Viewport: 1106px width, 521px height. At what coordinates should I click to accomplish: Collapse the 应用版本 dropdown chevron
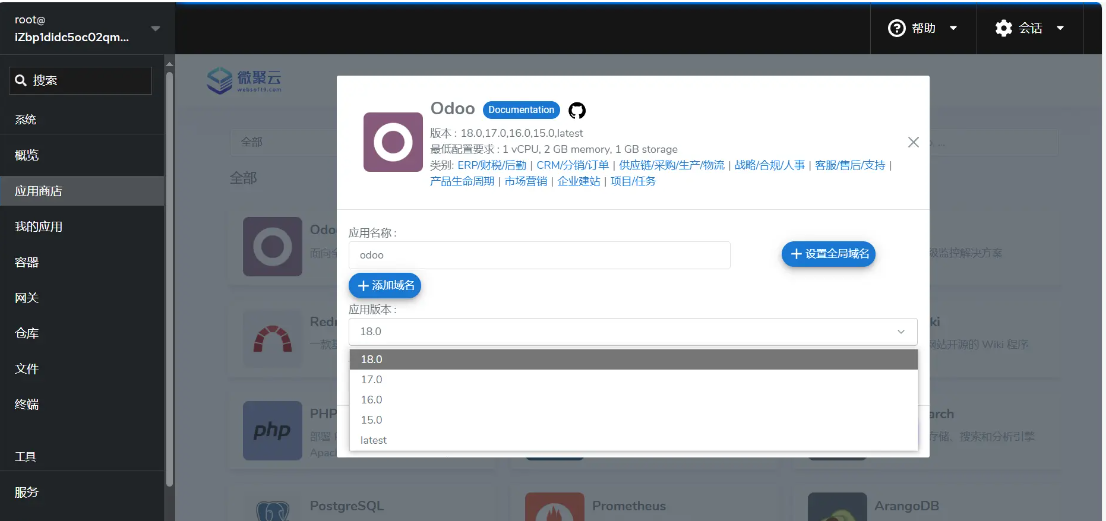point(901,331)
